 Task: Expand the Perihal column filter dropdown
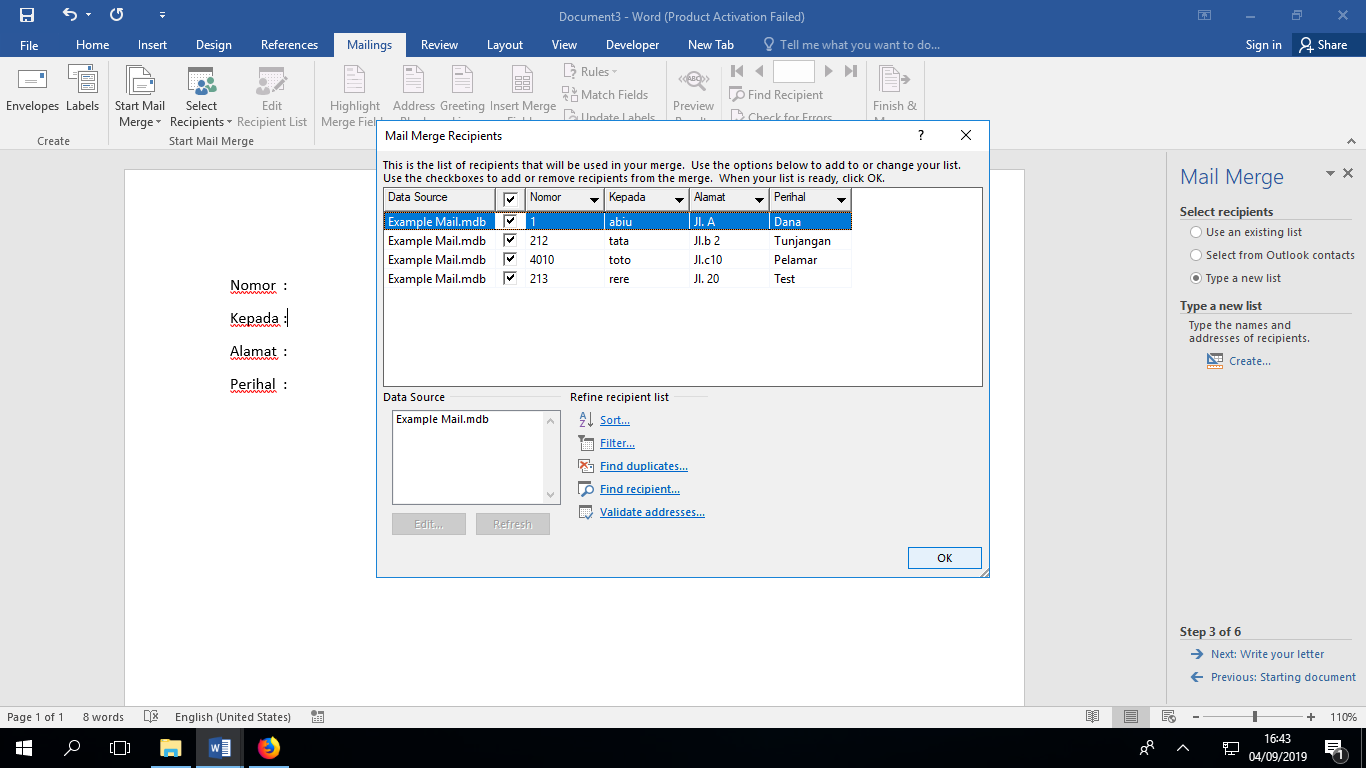(x=841, y=199)
